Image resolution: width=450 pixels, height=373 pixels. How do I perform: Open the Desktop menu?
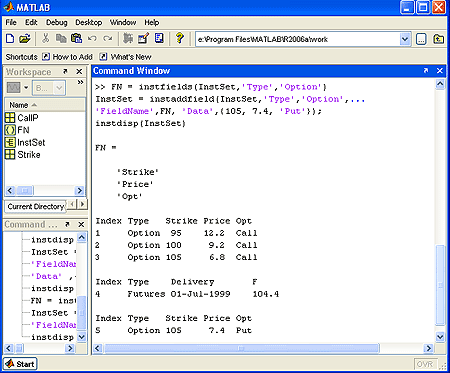(88, 22)
